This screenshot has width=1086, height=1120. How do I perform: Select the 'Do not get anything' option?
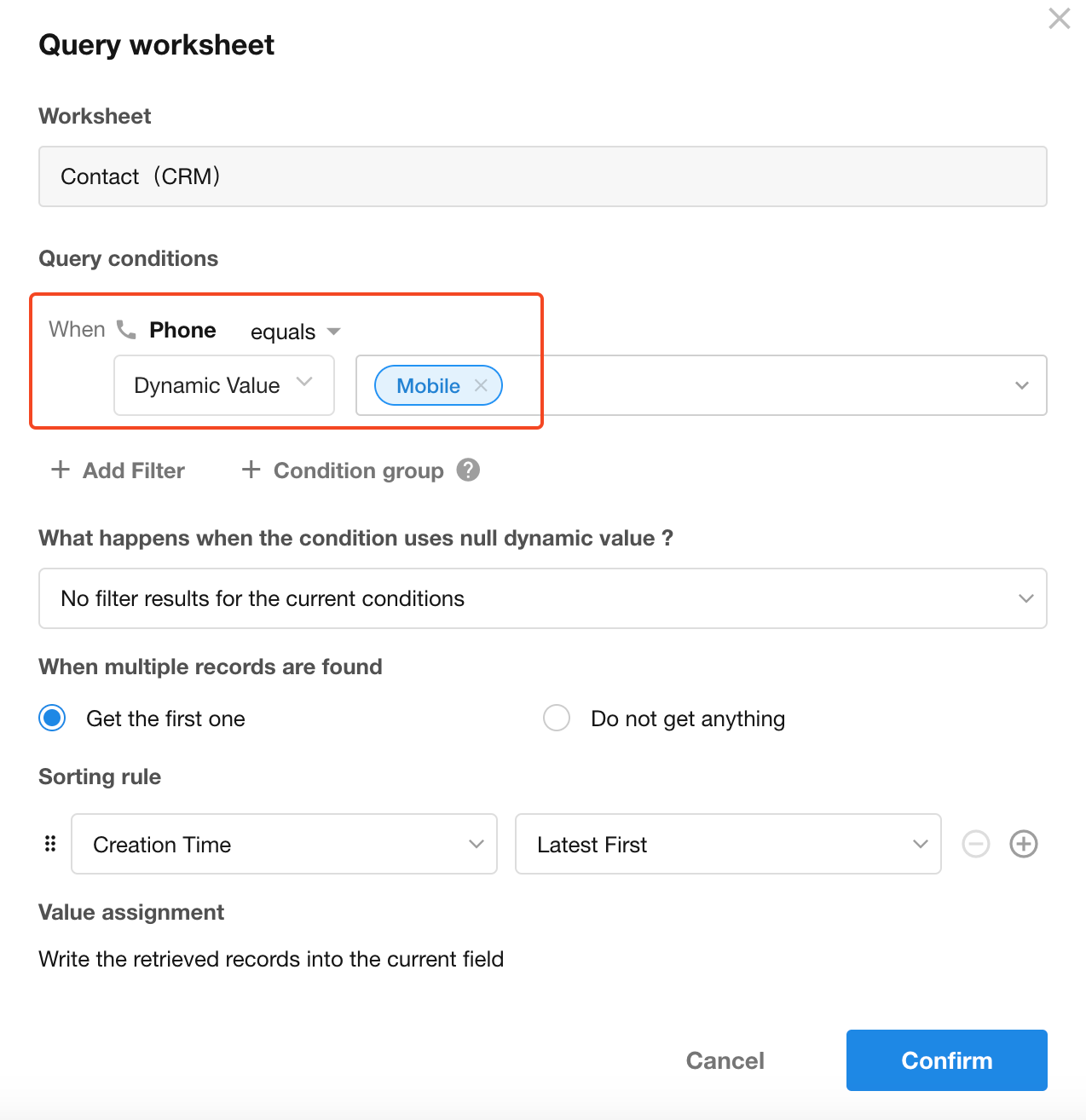(557, 719)
